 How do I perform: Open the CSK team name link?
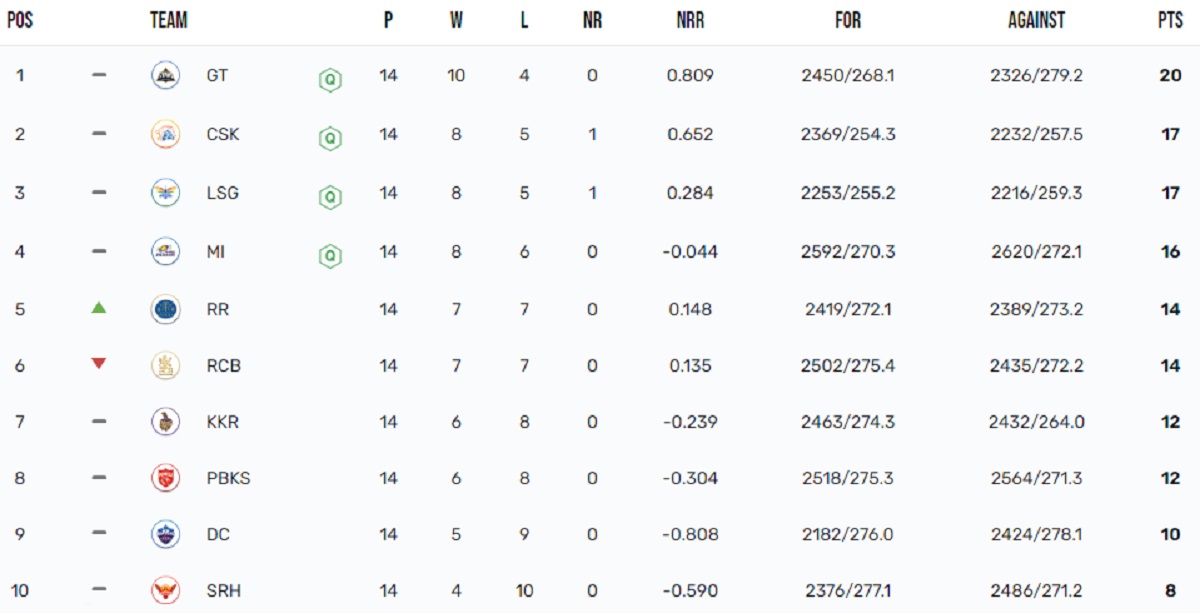[x=223, y=134]
